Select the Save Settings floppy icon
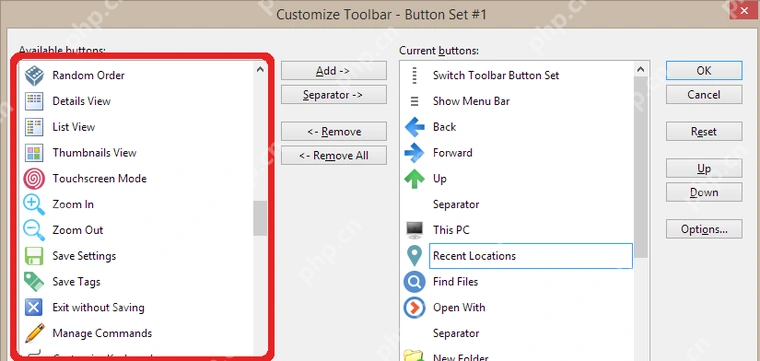The image size is (760, 361). 34,256
